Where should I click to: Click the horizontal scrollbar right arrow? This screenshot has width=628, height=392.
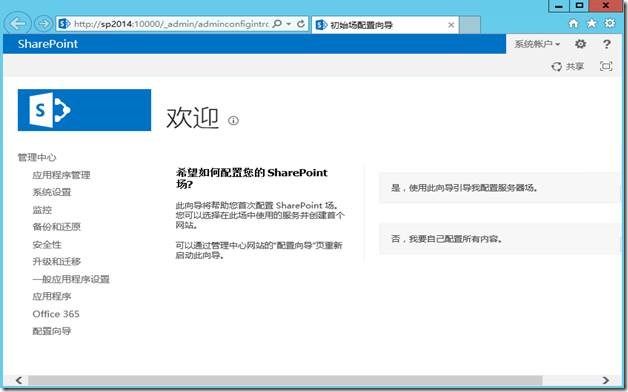pos(606,380)
